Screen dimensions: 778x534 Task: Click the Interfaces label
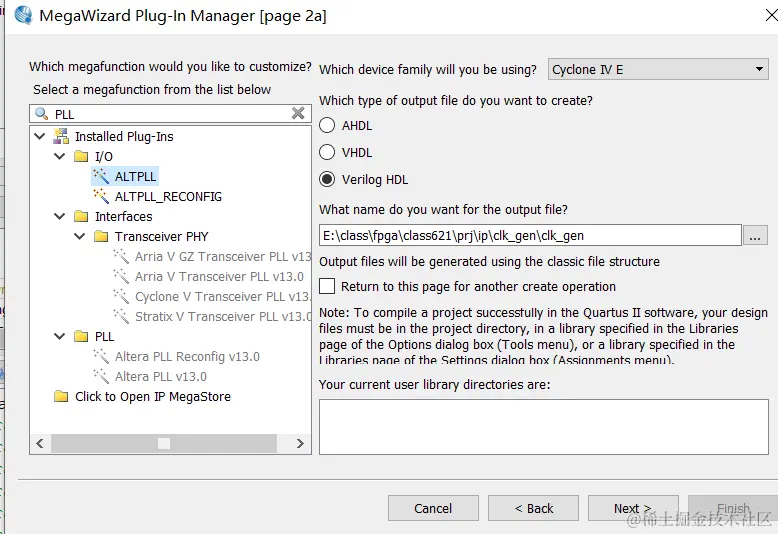point(124,216)
